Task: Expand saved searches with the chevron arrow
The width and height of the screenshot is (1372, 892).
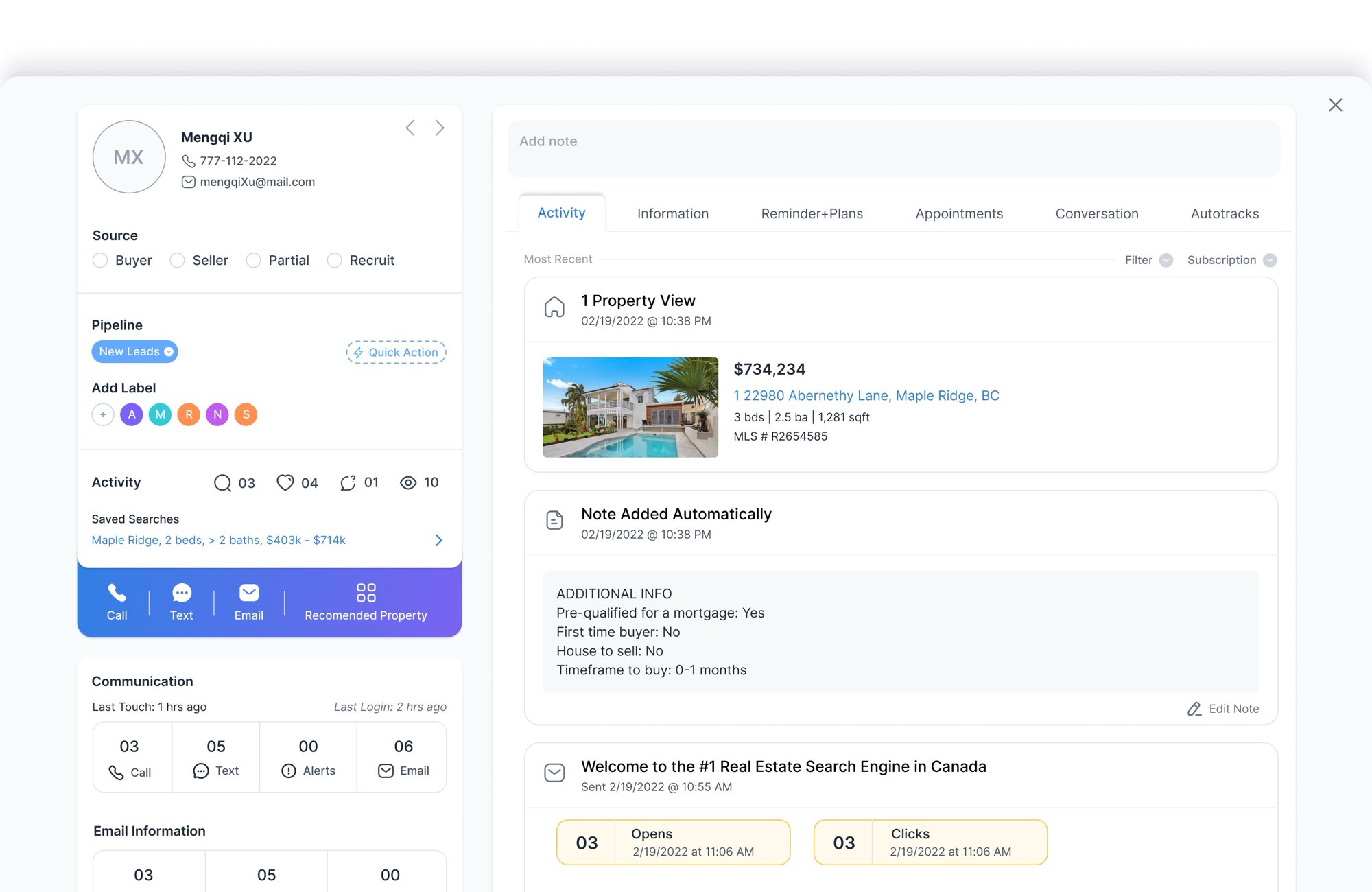Action: point(439,540)
